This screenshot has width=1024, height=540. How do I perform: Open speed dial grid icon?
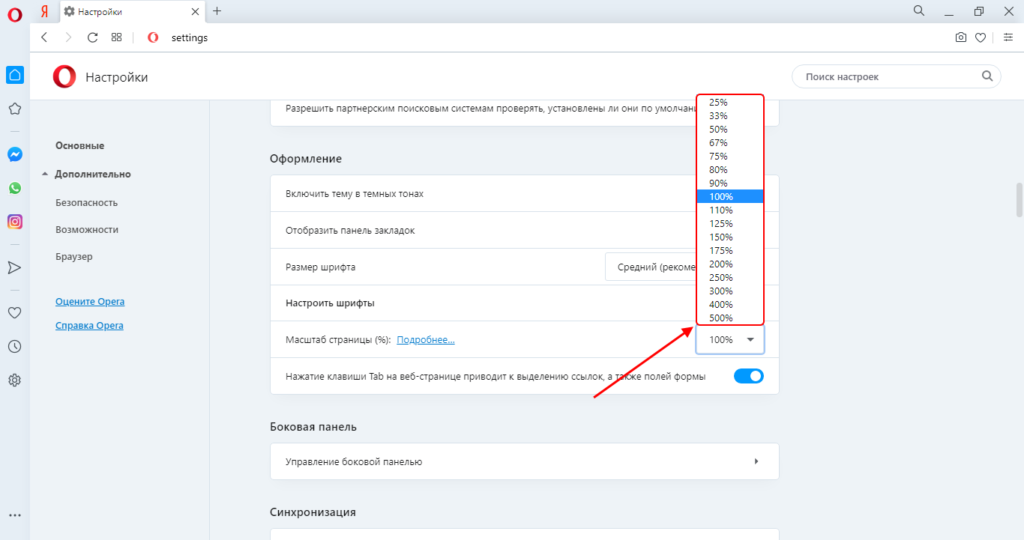point(117,37)
